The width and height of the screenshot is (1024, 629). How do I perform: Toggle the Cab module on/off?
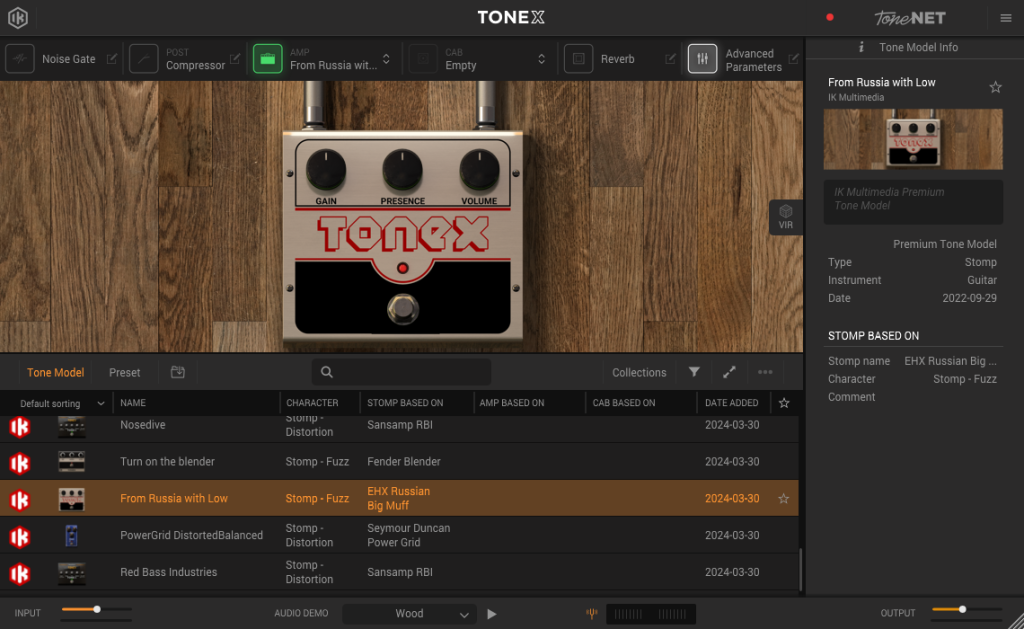click(423, 59)
